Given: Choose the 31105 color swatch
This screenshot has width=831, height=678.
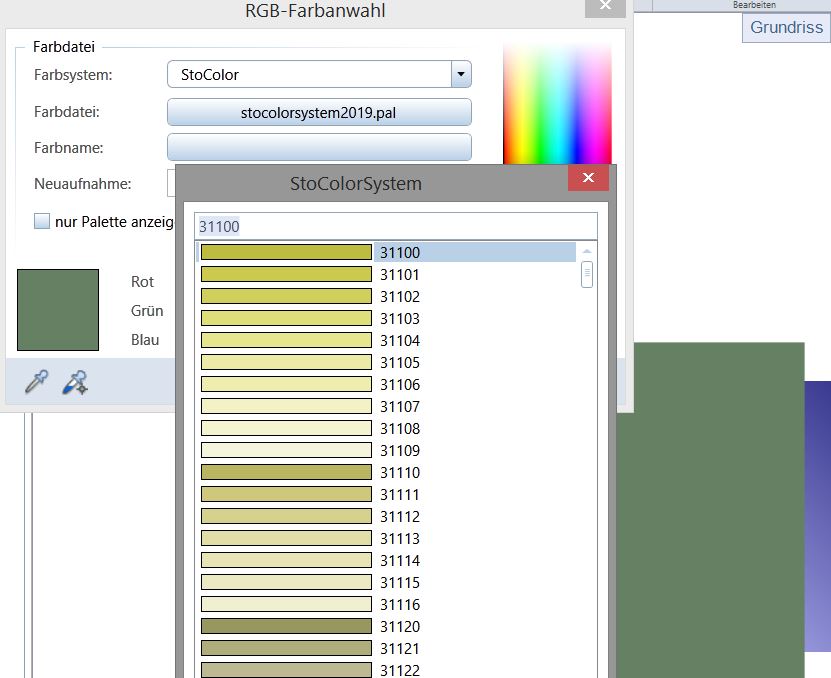Looking at the screenshot, I should click(286, 362).
